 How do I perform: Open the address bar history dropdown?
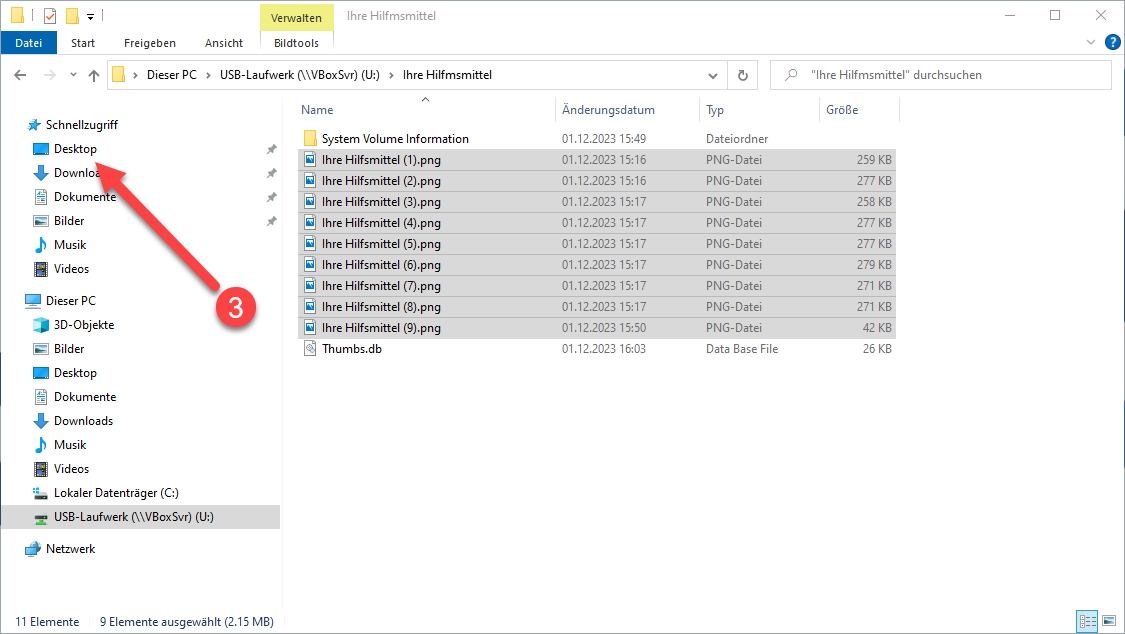point(712,75)
